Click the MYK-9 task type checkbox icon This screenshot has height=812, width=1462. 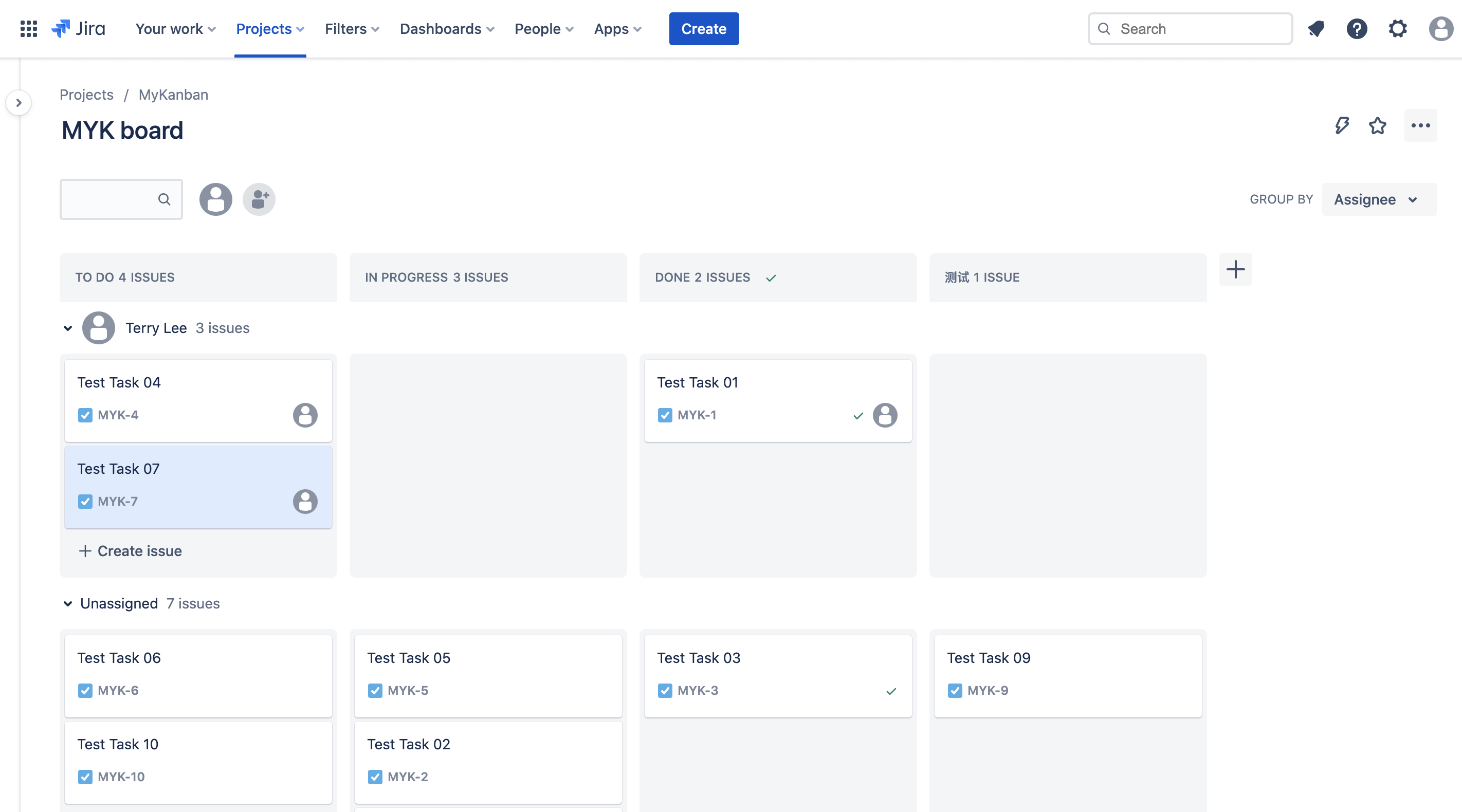tap(955, 691)
